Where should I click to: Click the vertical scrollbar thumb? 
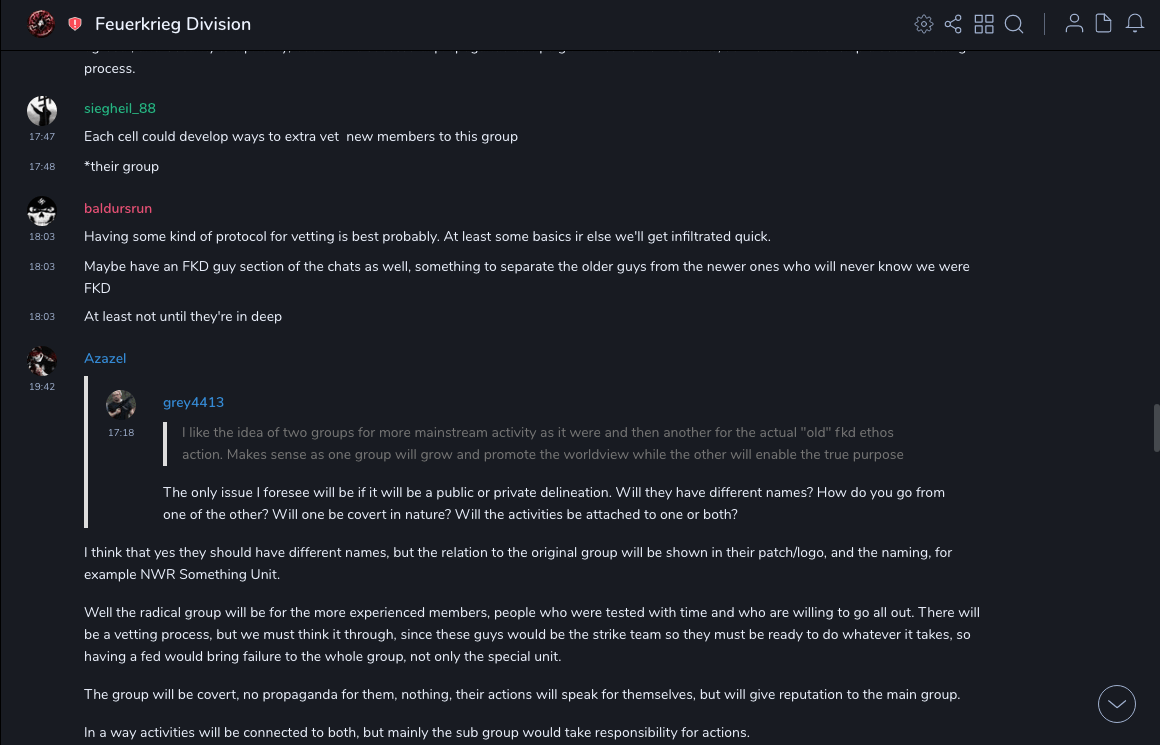tap(1156, 428)
